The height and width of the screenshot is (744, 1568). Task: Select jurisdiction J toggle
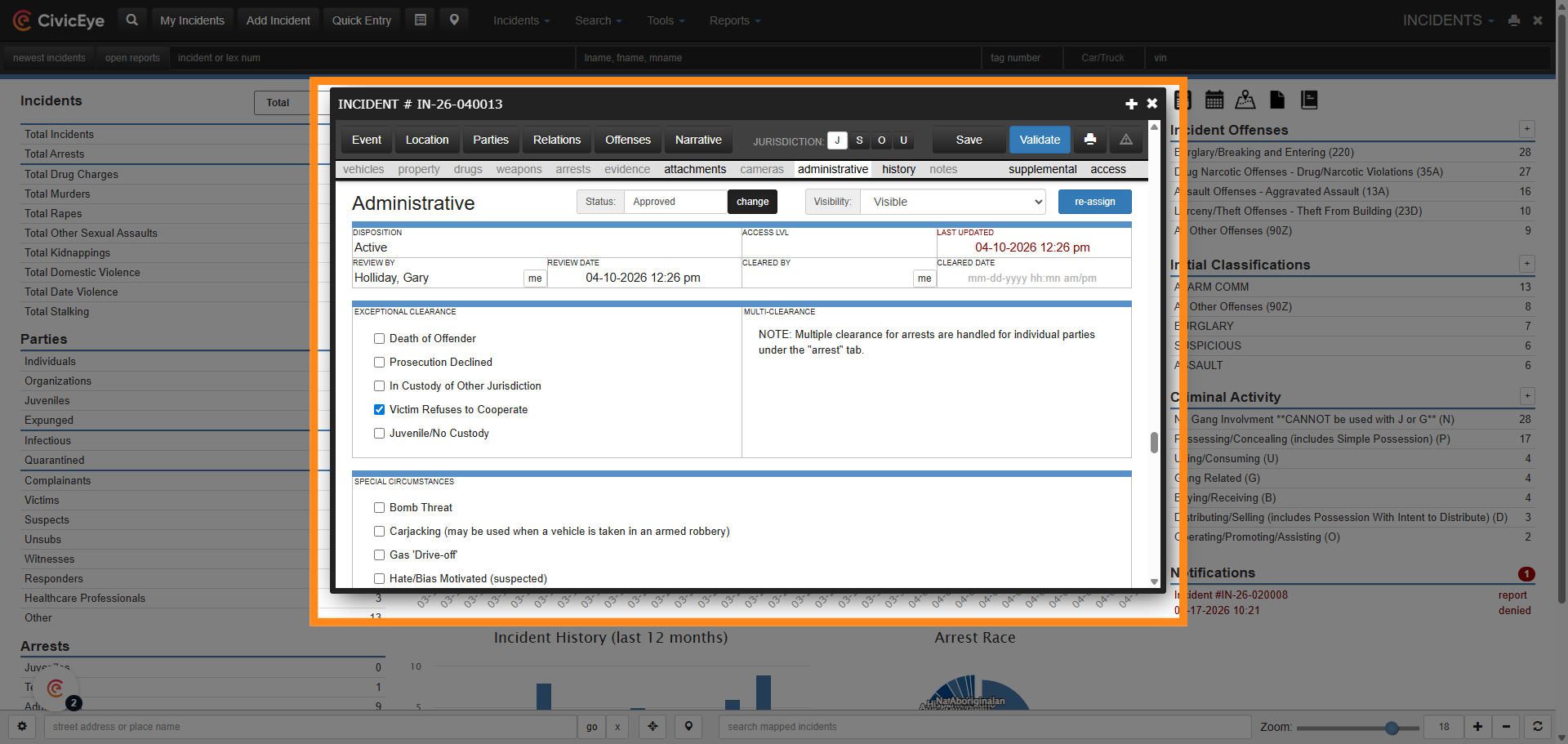tap(837, 140)
